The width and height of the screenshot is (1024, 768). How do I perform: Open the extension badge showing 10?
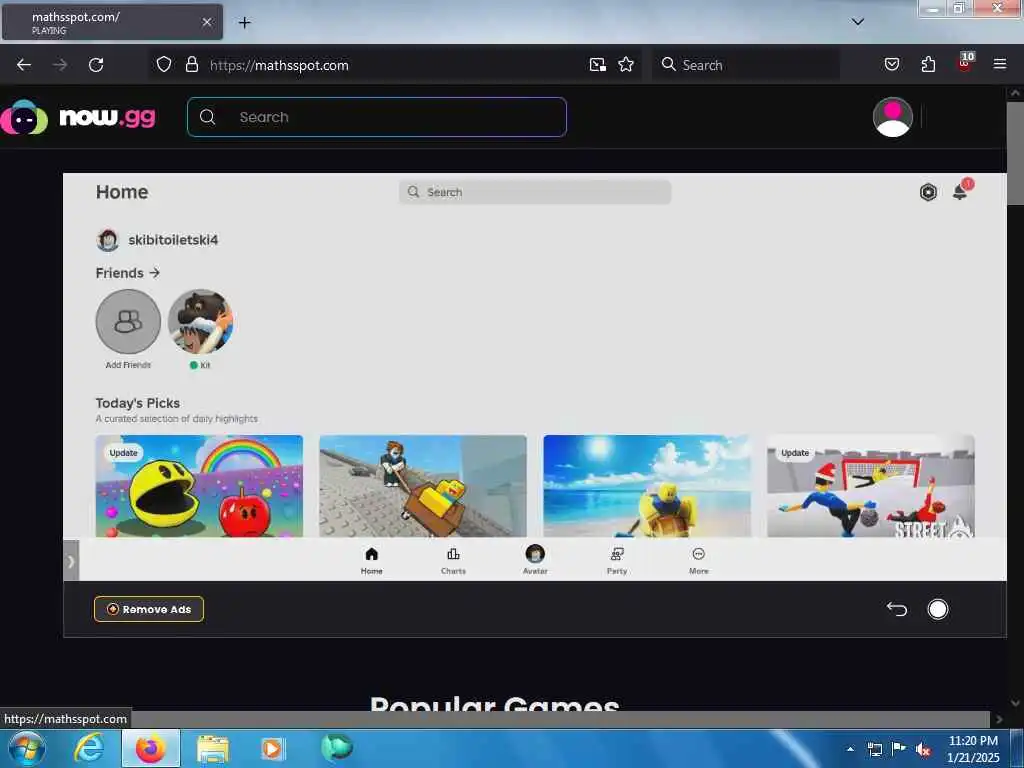[x=965, y=62]
